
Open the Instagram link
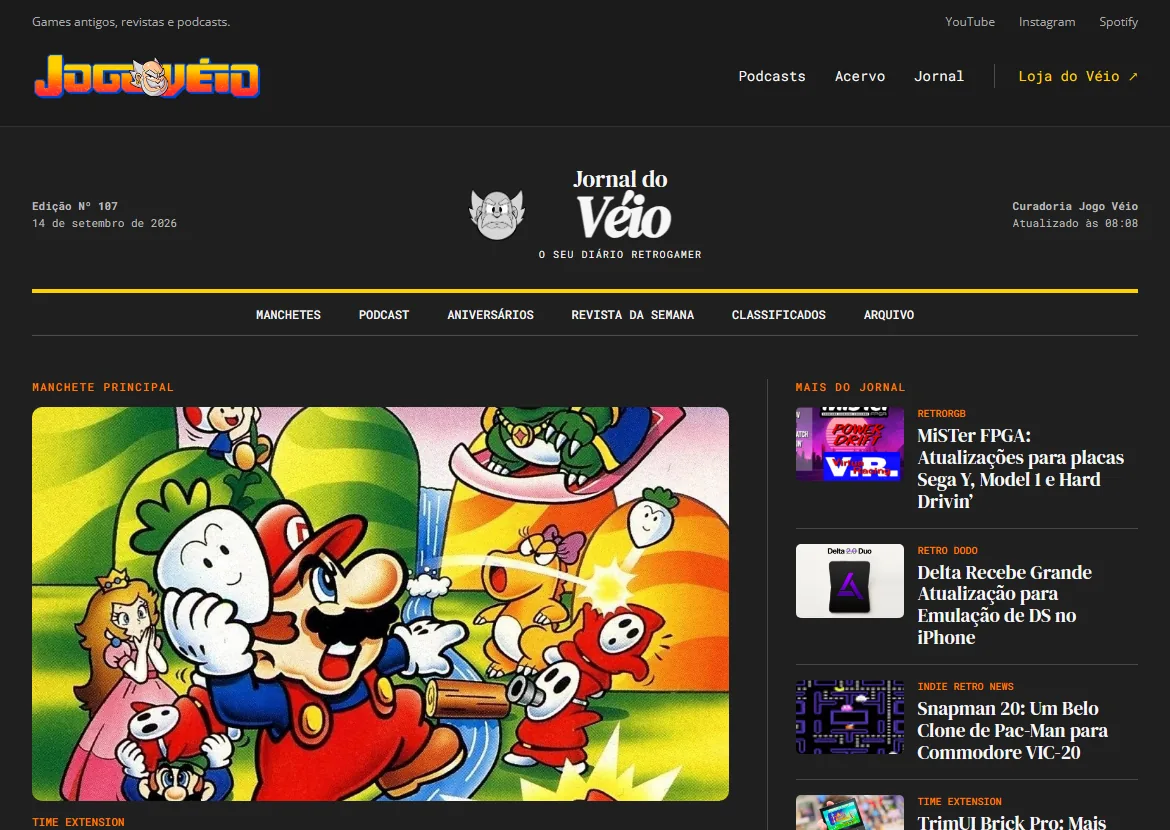(1047, 22)
